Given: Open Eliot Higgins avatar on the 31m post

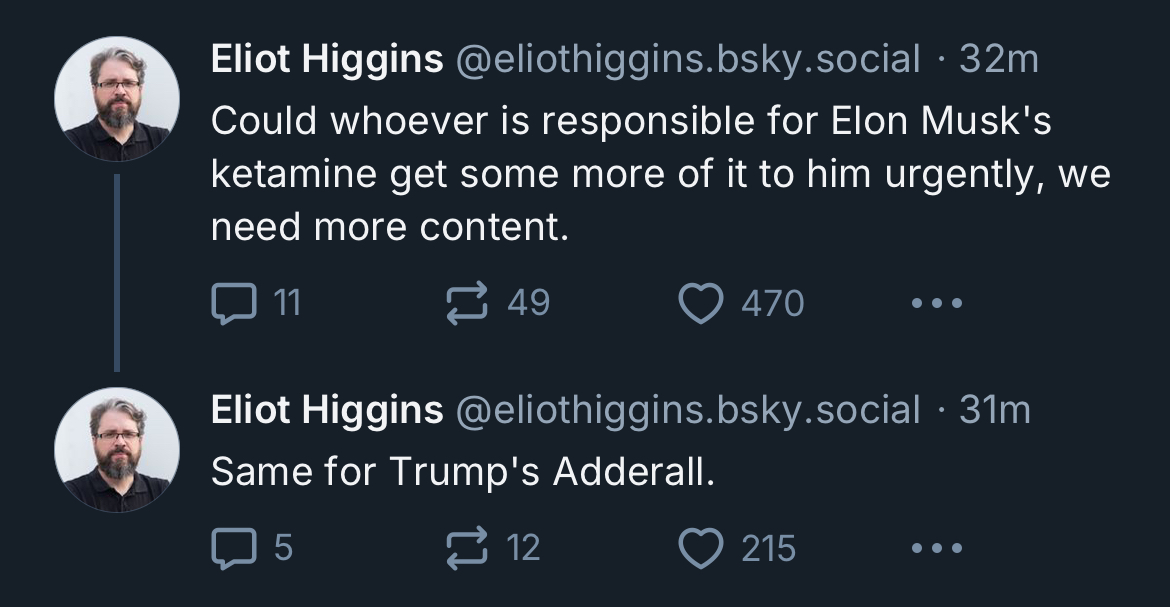Looking at the screenshot, I should (117, 449).
